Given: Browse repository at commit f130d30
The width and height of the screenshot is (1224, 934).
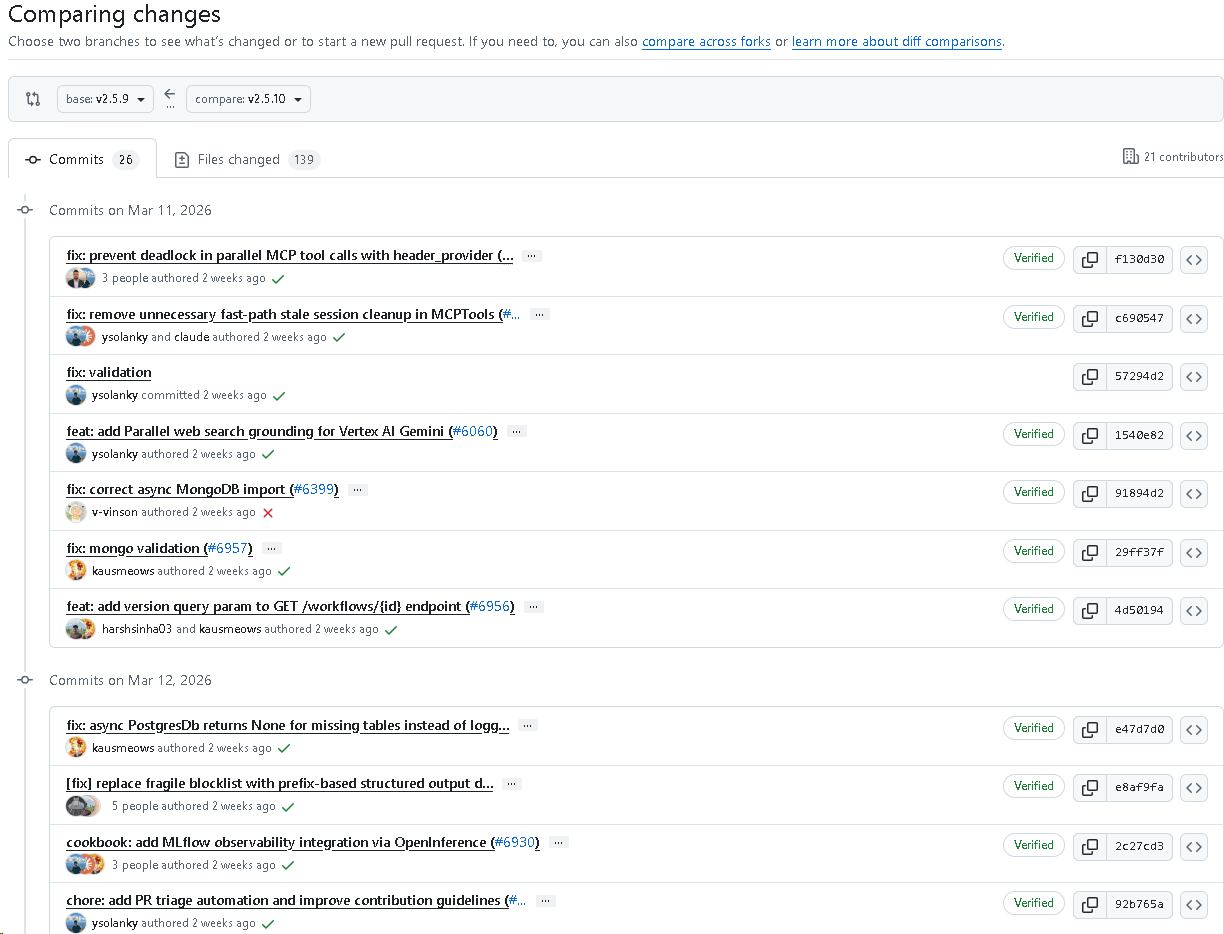Looking at the screenshot, I should pyautogui.click(x=1194, y=260).
